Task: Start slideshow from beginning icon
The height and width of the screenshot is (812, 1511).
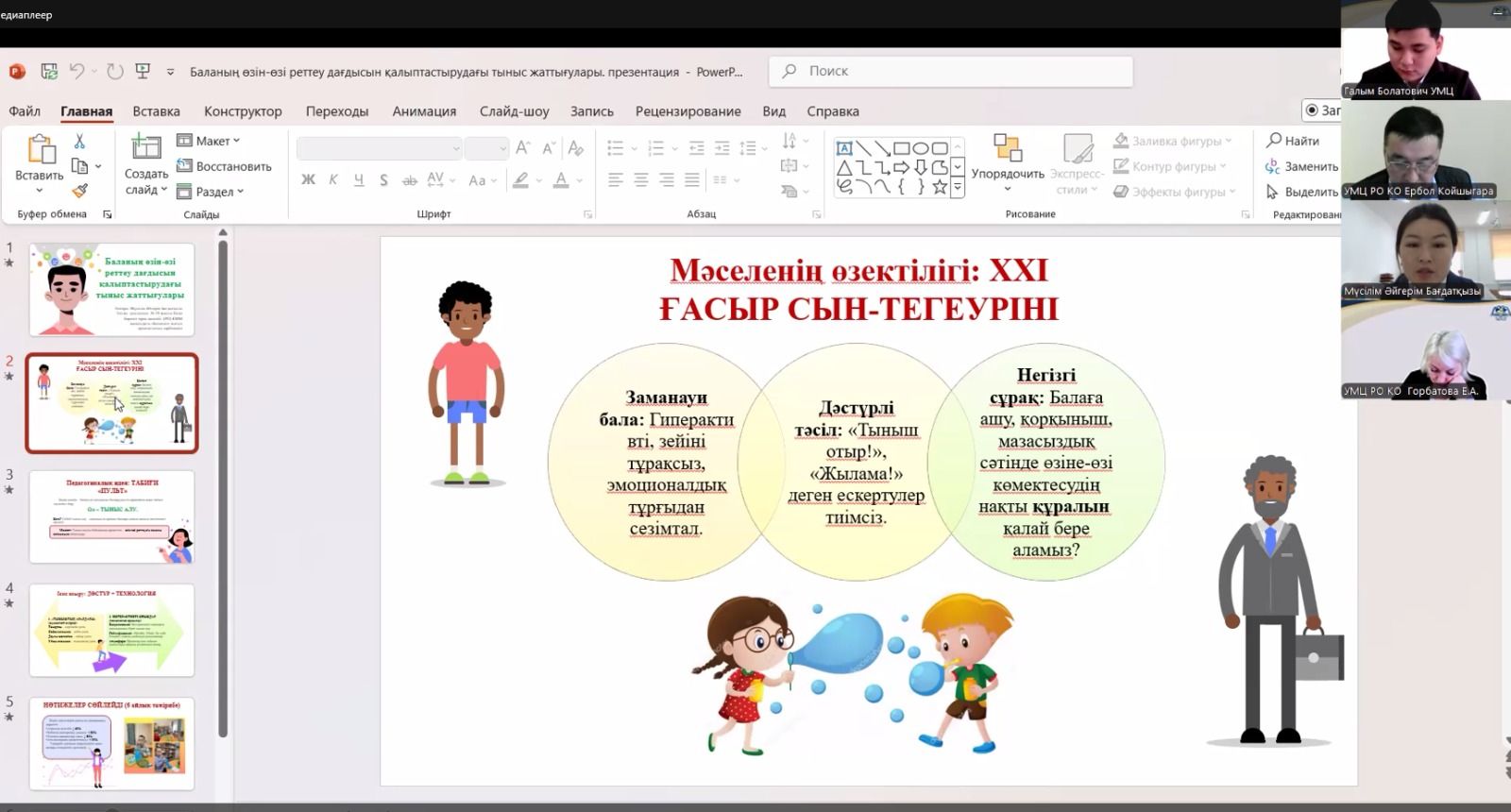Action: pyautogui.click(x=143, y=72)
